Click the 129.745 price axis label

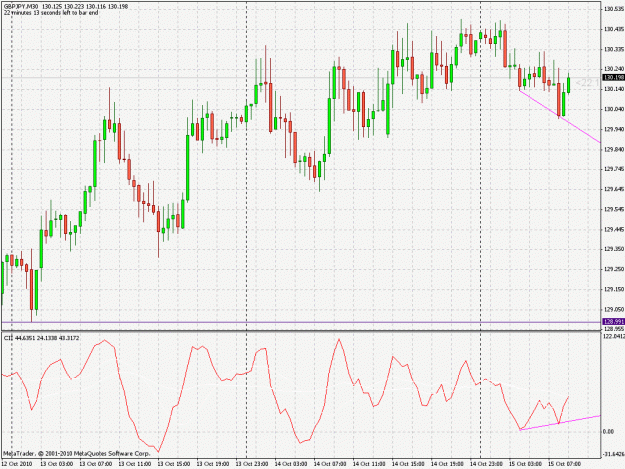point(614,169)
